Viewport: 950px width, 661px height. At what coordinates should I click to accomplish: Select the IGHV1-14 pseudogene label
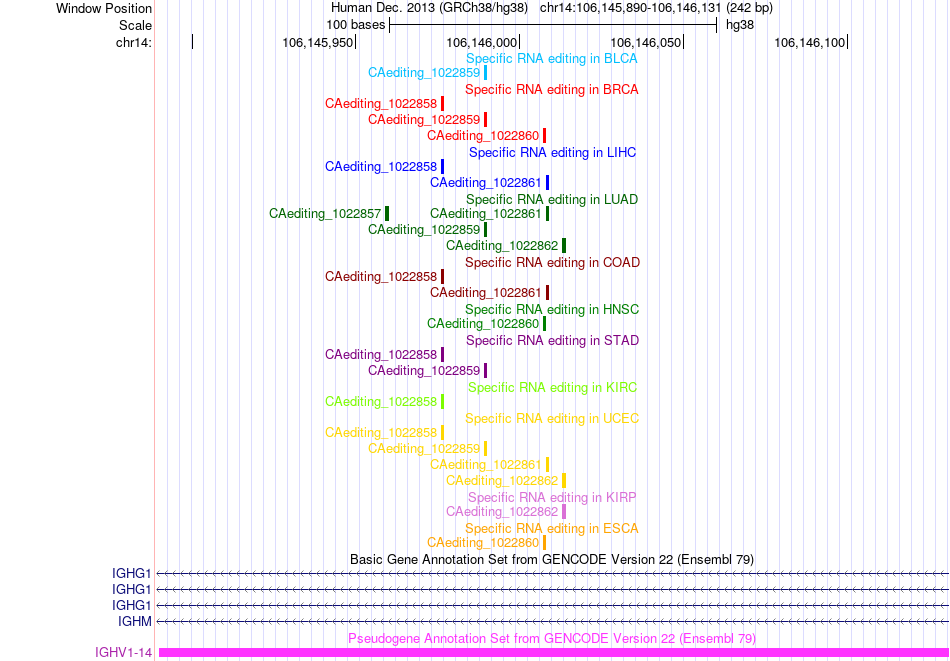pyautogui.click(x=124, y=652)
